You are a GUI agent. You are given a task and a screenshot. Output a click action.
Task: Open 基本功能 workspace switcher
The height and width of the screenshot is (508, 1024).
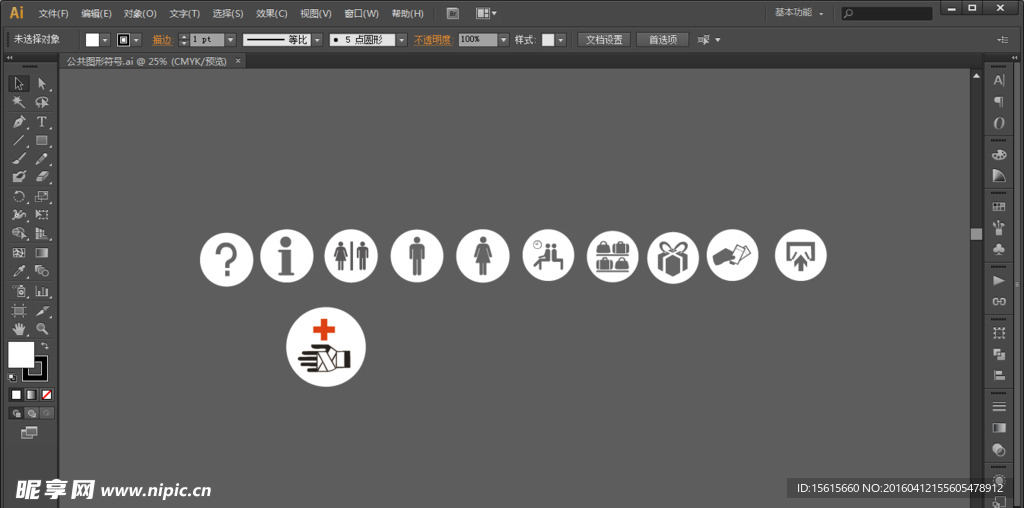tap(799, 12)
